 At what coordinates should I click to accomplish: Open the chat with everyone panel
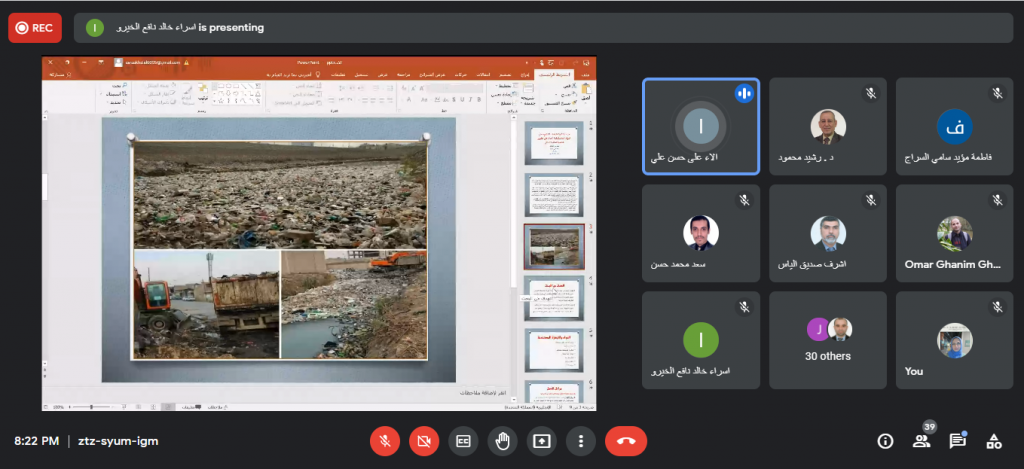pos(957,441)
